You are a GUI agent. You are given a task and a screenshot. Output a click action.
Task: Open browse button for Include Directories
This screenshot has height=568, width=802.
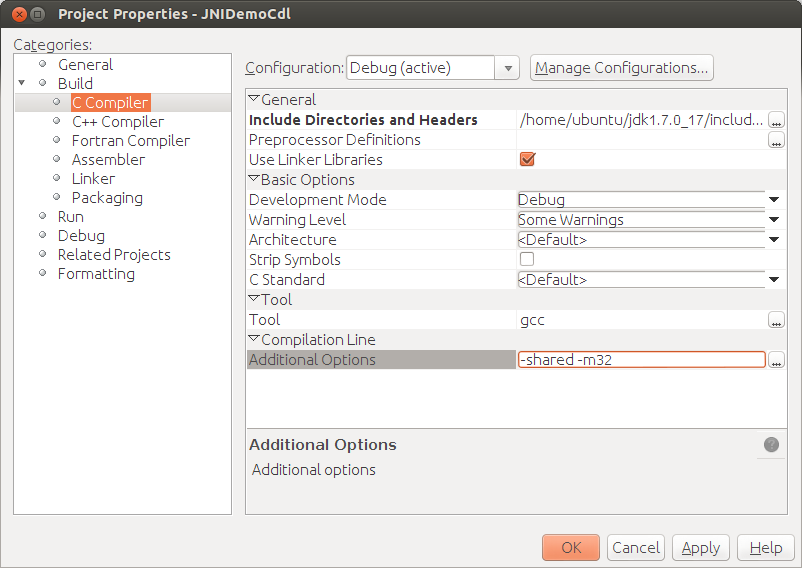click(776, 120)
